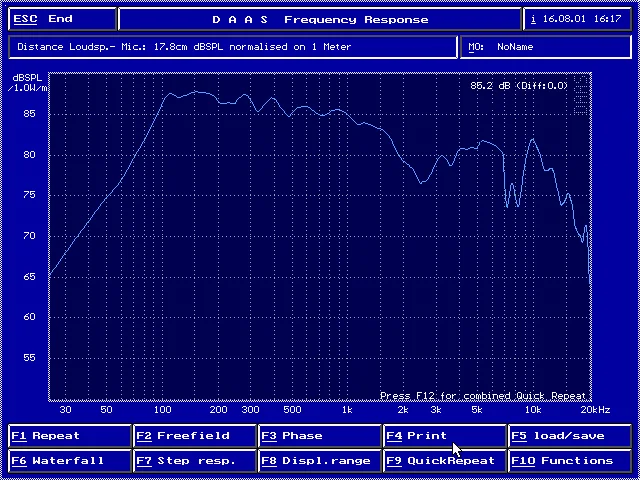Open F10 Functions menu
This screenshot has height=480, width=640.
click(570, 461)
